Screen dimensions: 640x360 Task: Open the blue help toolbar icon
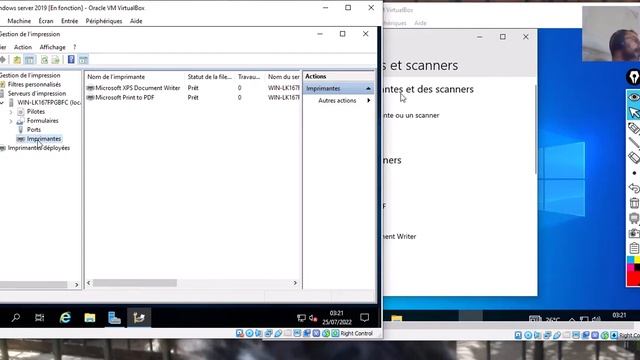[x=71, y=60]
